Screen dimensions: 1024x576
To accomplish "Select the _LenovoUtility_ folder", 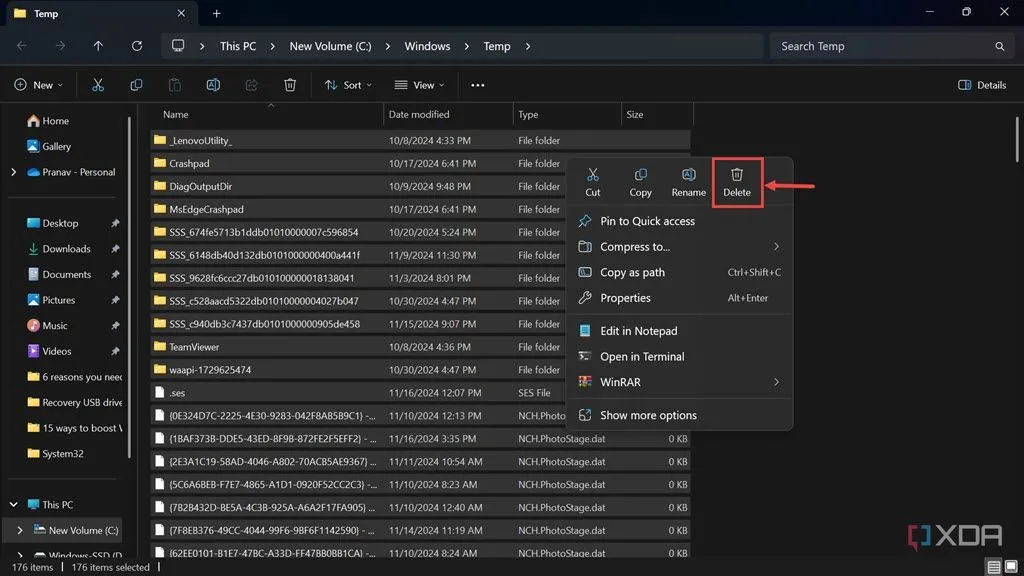I will 421,140.
